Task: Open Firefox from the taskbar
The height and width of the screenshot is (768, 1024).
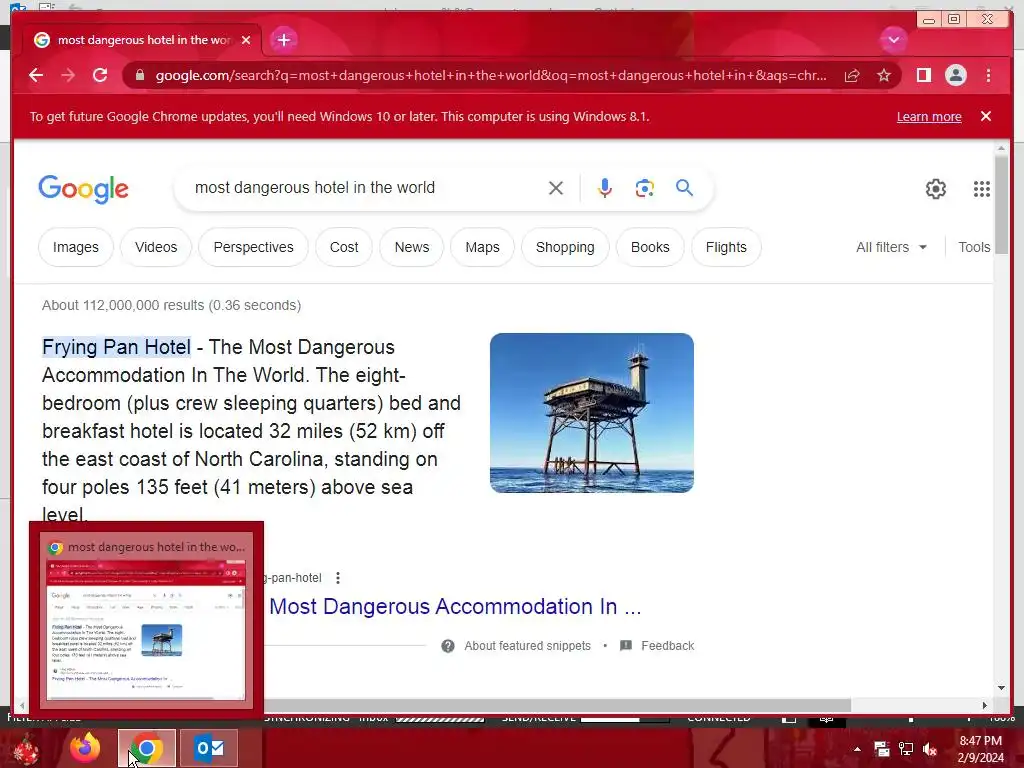Action: pos(86,748)
